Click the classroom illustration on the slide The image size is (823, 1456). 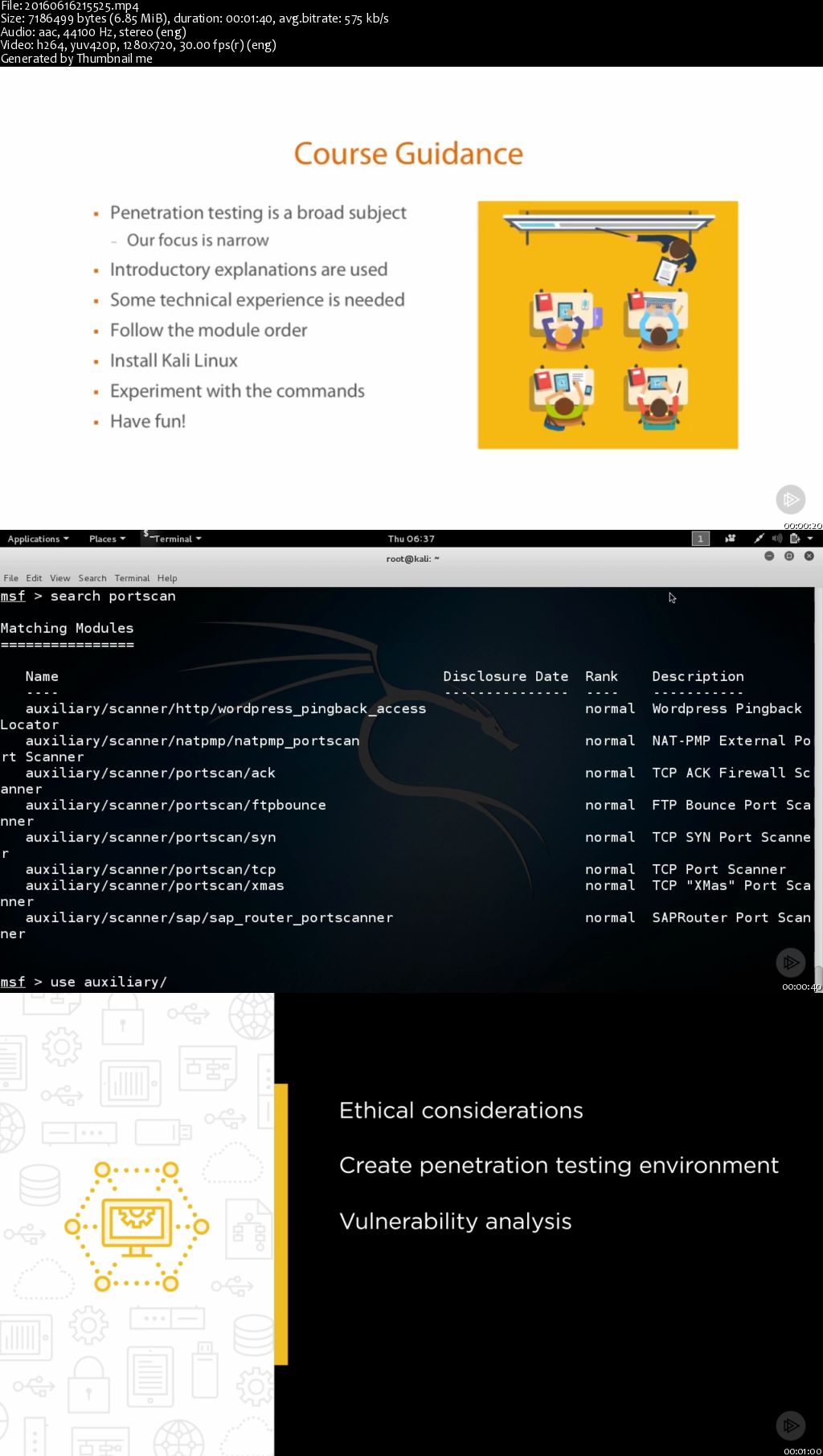point(608,325)
